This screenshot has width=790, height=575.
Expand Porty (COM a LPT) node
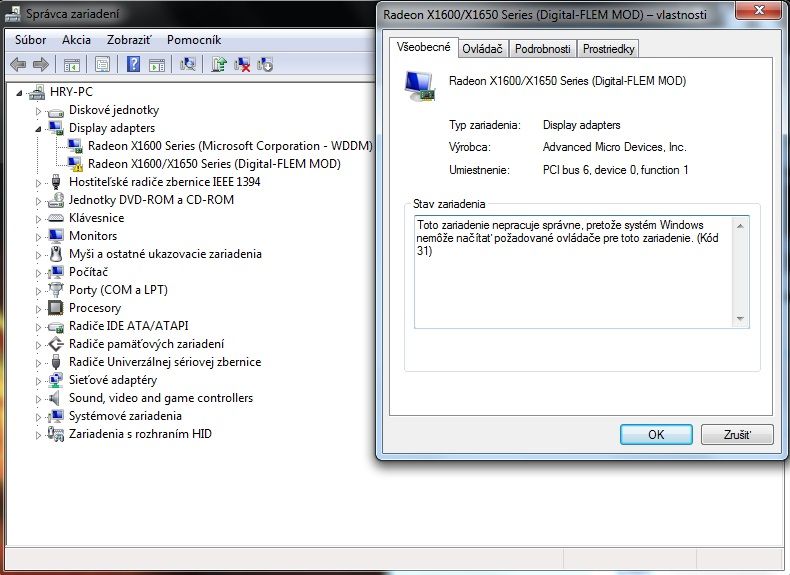pos(38,291)
